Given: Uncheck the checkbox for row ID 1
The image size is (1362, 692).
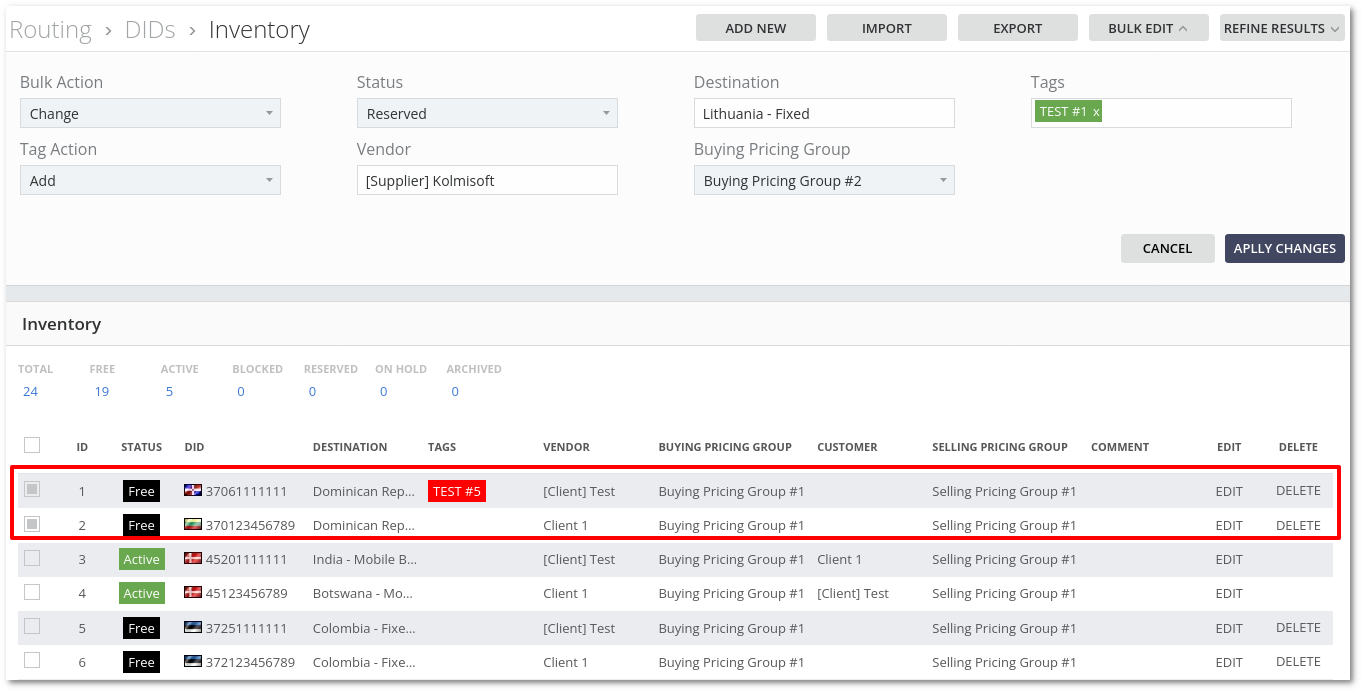Looking at the screenshot, I should 32,490.
